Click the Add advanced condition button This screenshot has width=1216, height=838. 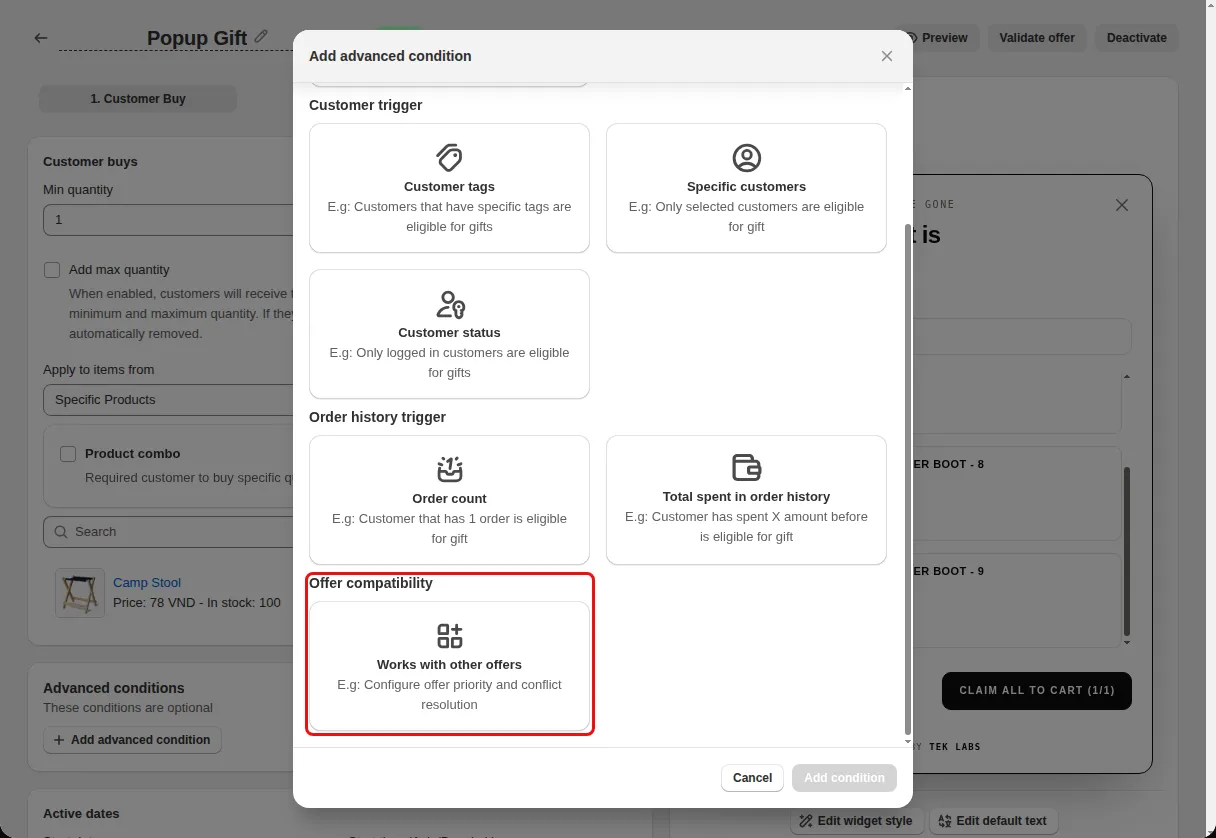coord(132,740)
